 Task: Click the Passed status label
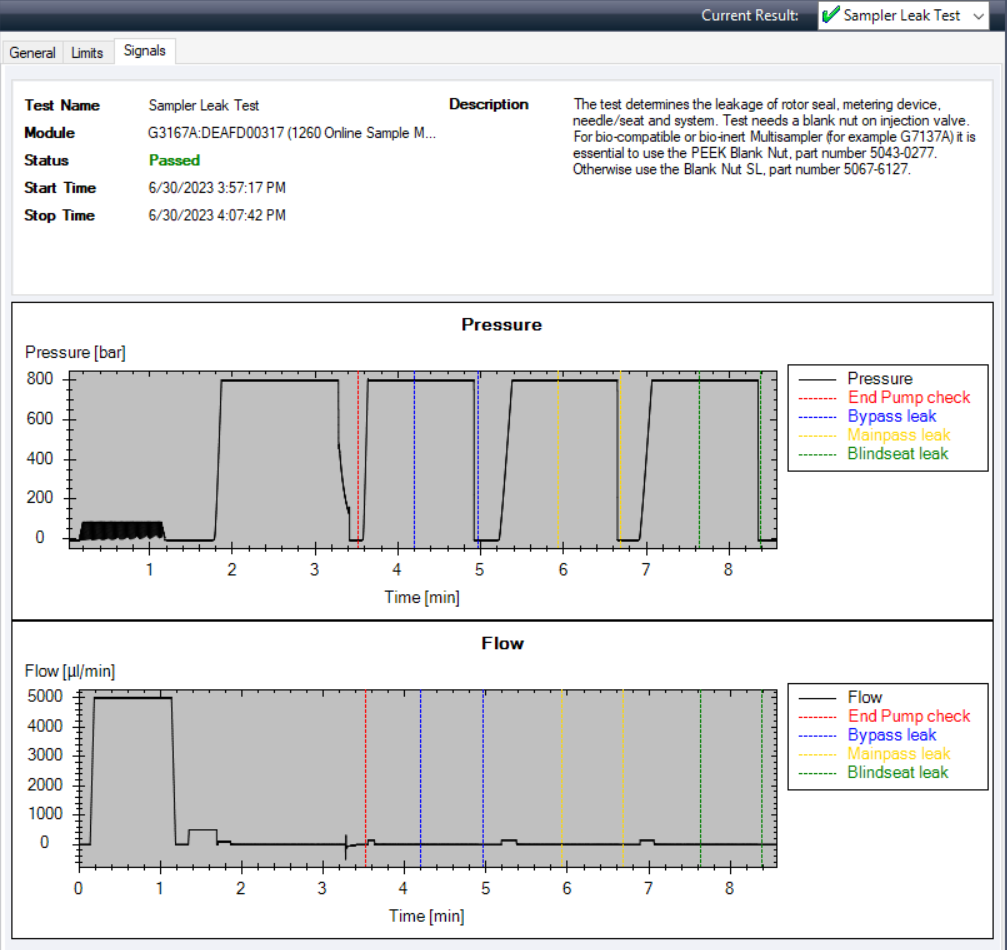click(x=174, y=160)
